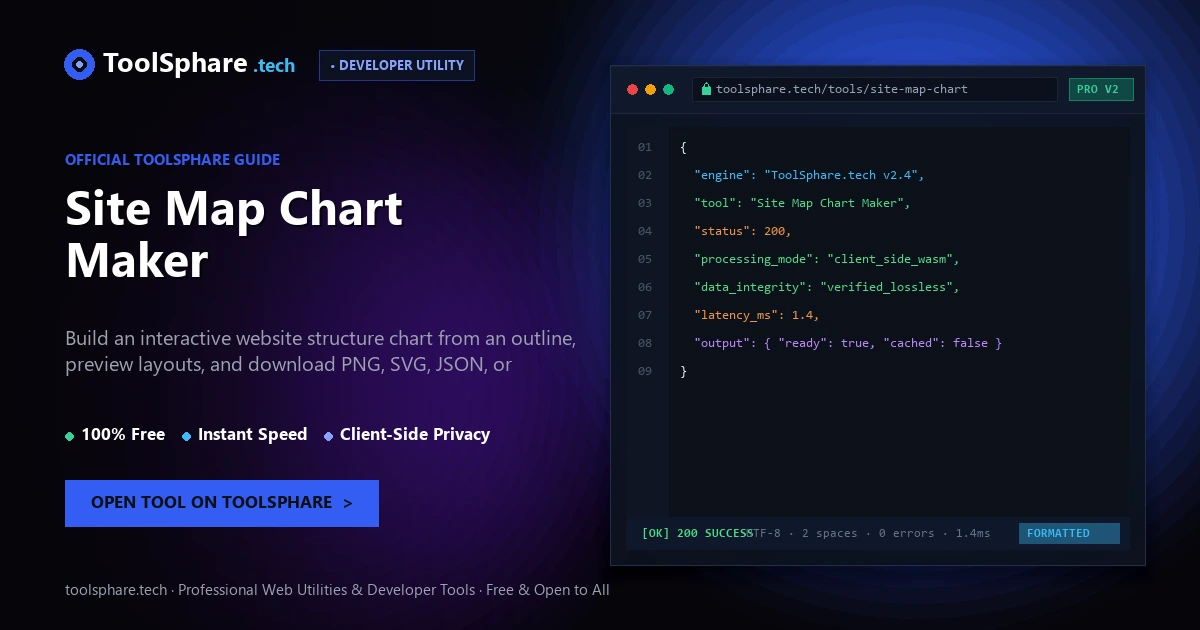
Task: Click the purple bullet beside Client-Side Privacy
Action: coord(329,436)
